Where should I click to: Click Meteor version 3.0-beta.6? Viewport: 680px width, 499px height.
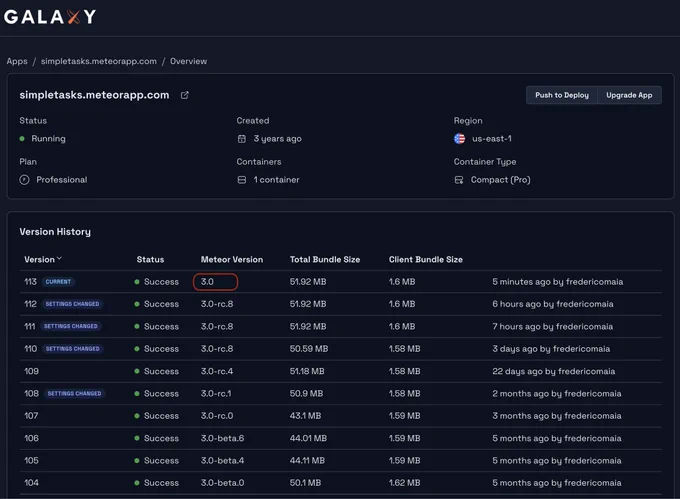222,438
